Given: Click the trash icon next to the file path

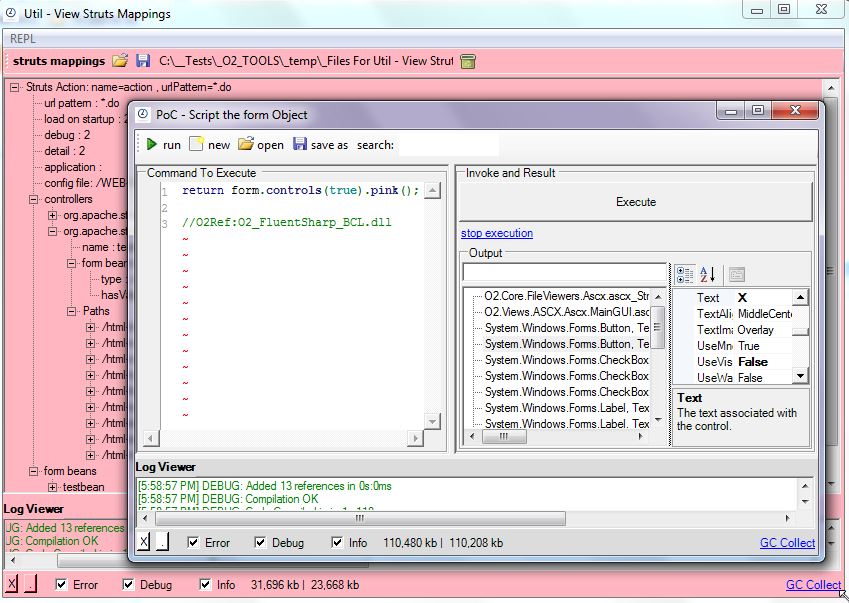Looking at the screenshot, I should (466, 60).
